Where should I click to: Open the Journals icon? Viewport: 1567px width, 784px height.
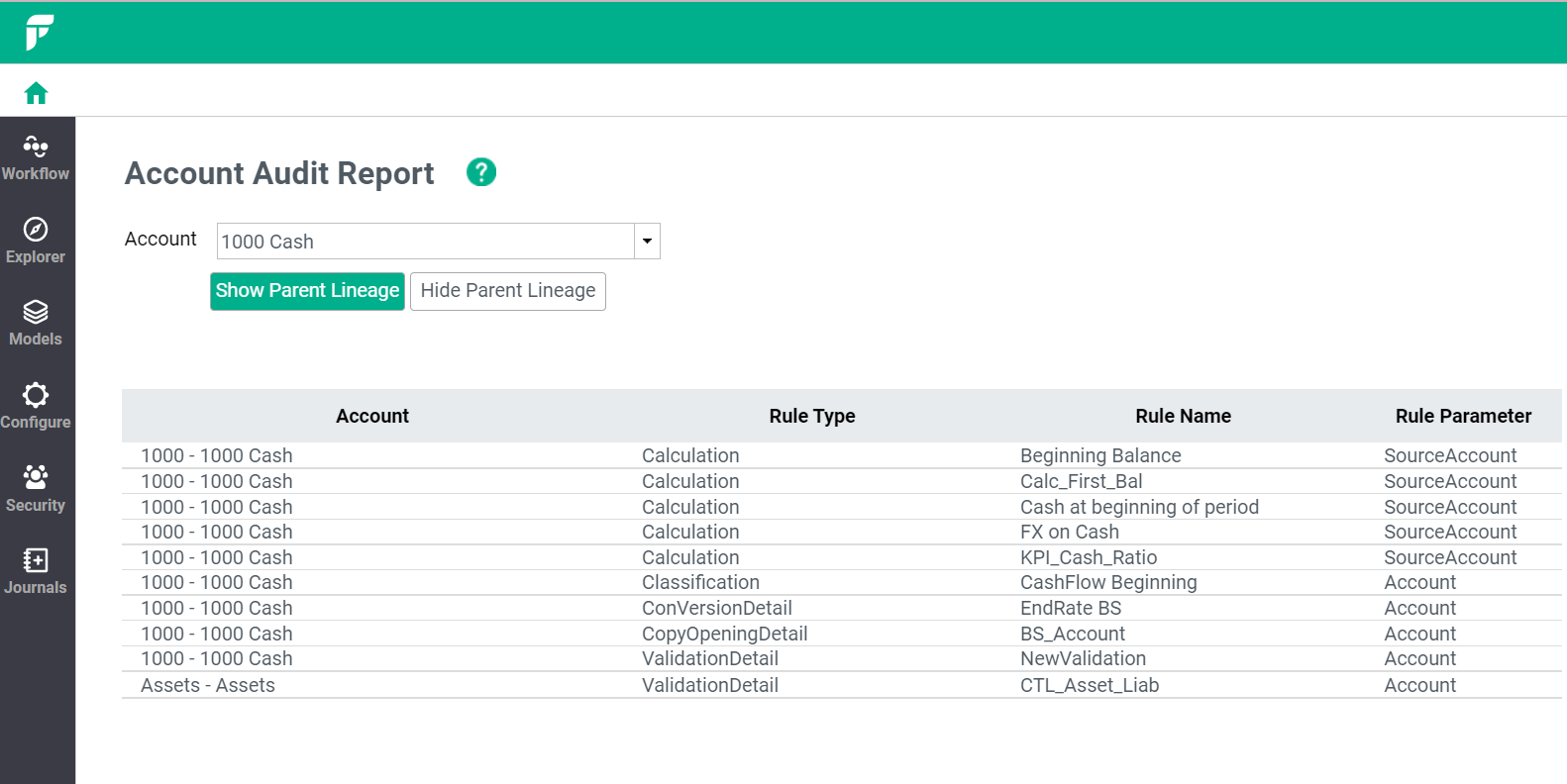click(x=36, y=560)
